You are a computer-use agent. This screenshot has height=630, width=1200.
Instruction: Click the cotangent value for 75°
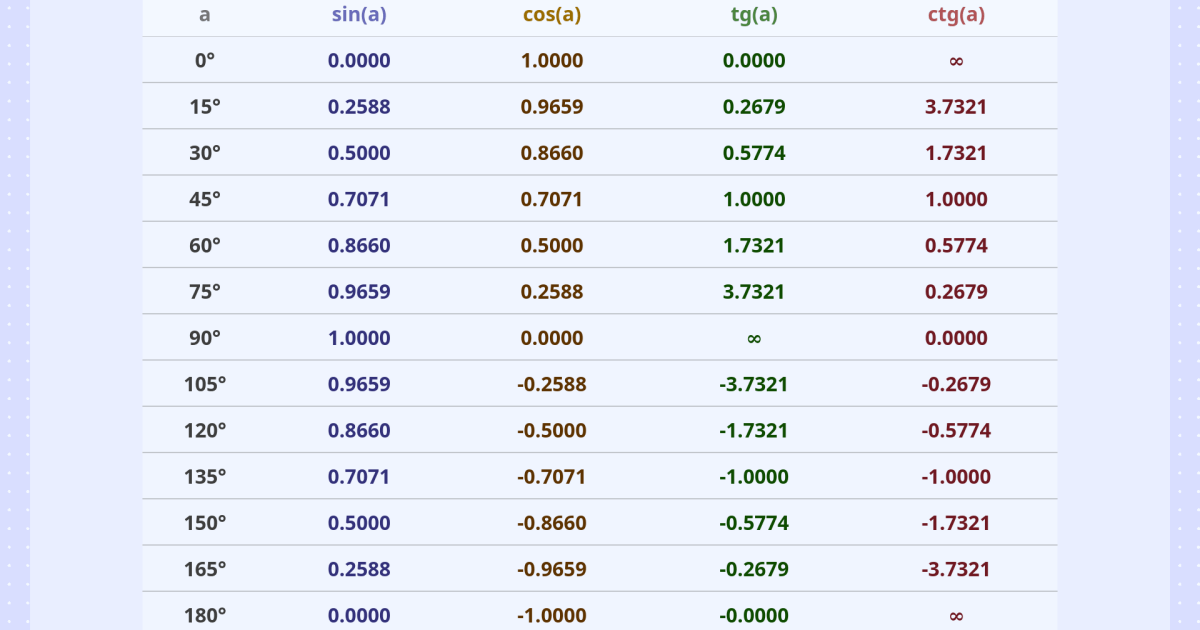(956, 292)
